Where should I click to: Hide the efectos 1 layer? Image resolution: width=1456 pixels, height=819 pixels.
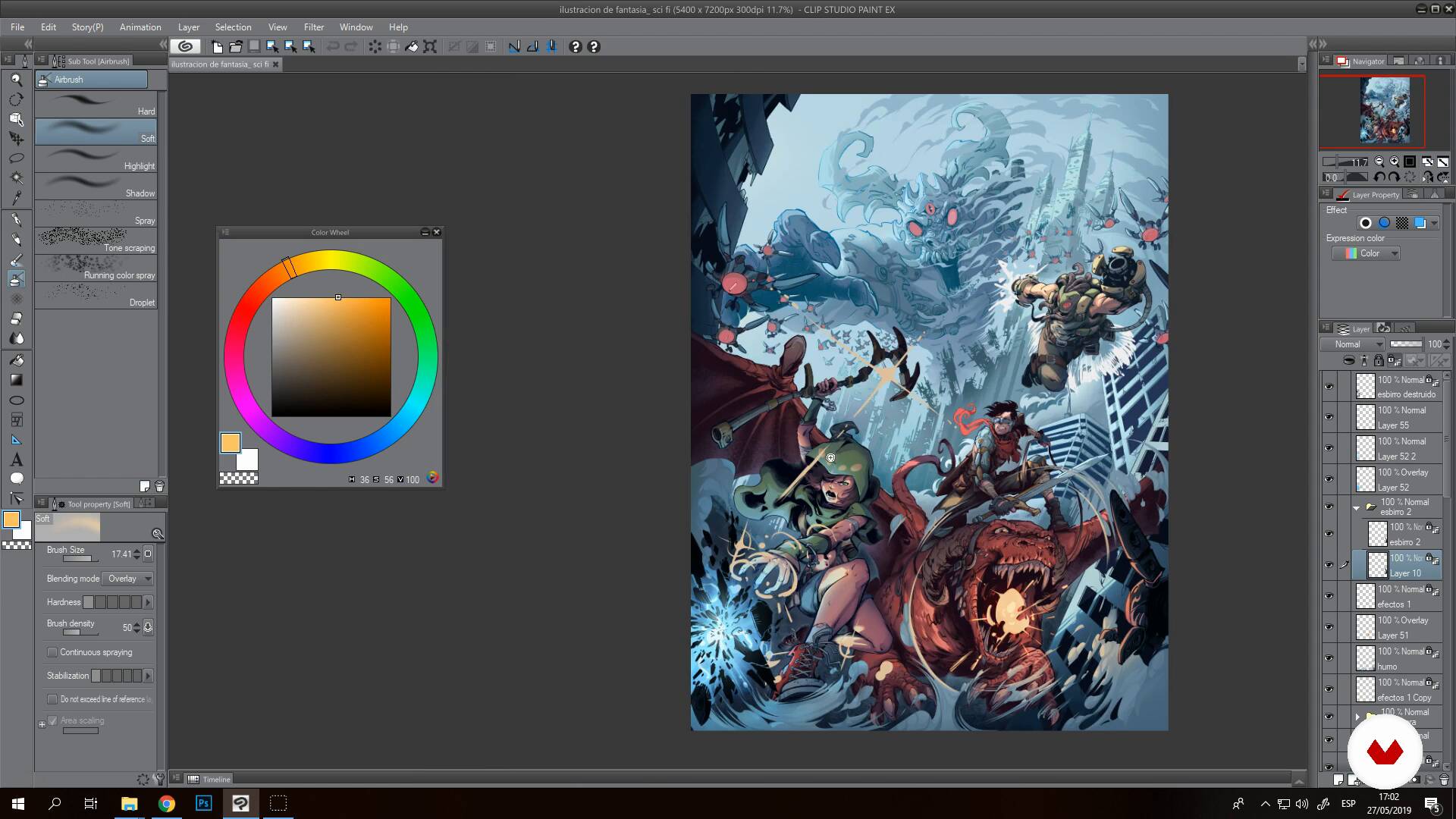[x=1329, y=596]
